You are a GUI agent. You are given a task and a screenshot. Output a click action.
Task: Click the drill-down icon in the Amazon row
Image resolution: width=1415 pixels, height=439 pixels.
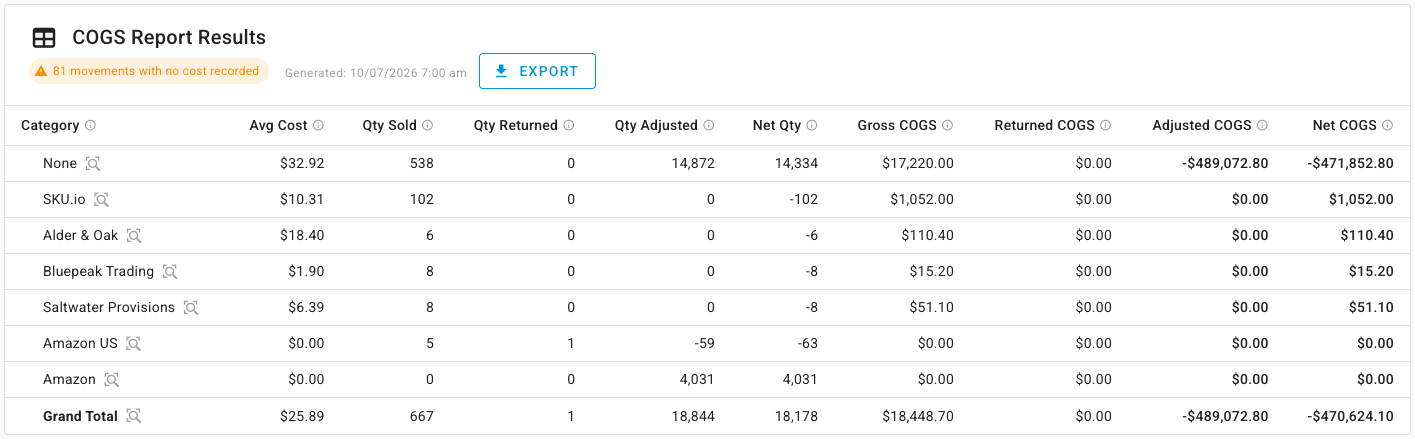click(x=112, y=379)
